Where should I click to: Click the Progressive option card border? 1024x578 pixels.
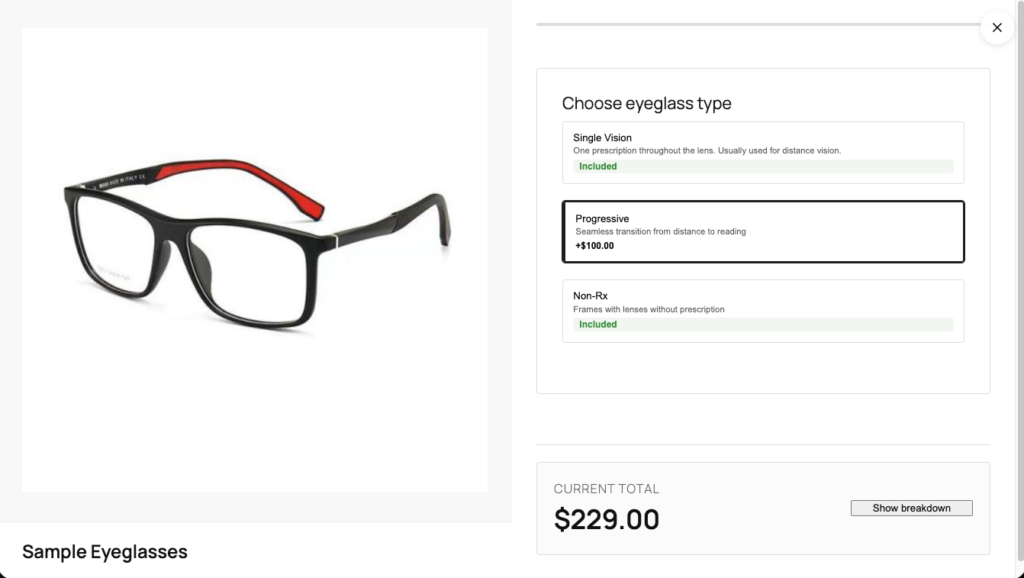click(x=763, y=203)
